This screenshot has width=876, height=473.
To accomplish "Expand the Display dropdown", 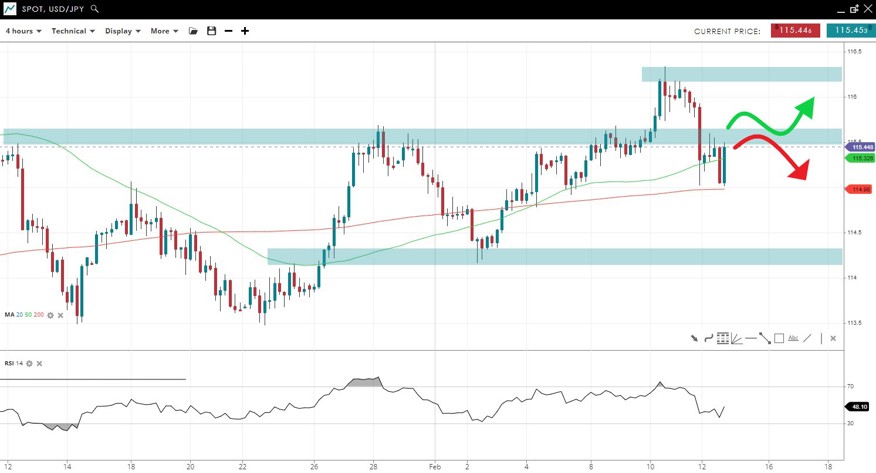I will [x=122, y=31].
